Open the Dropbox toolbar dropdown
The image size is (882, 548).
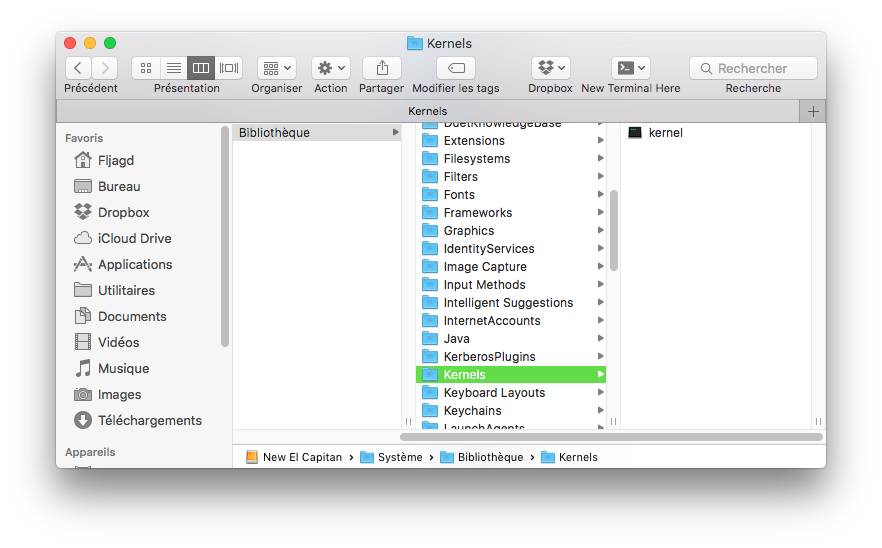550,68
